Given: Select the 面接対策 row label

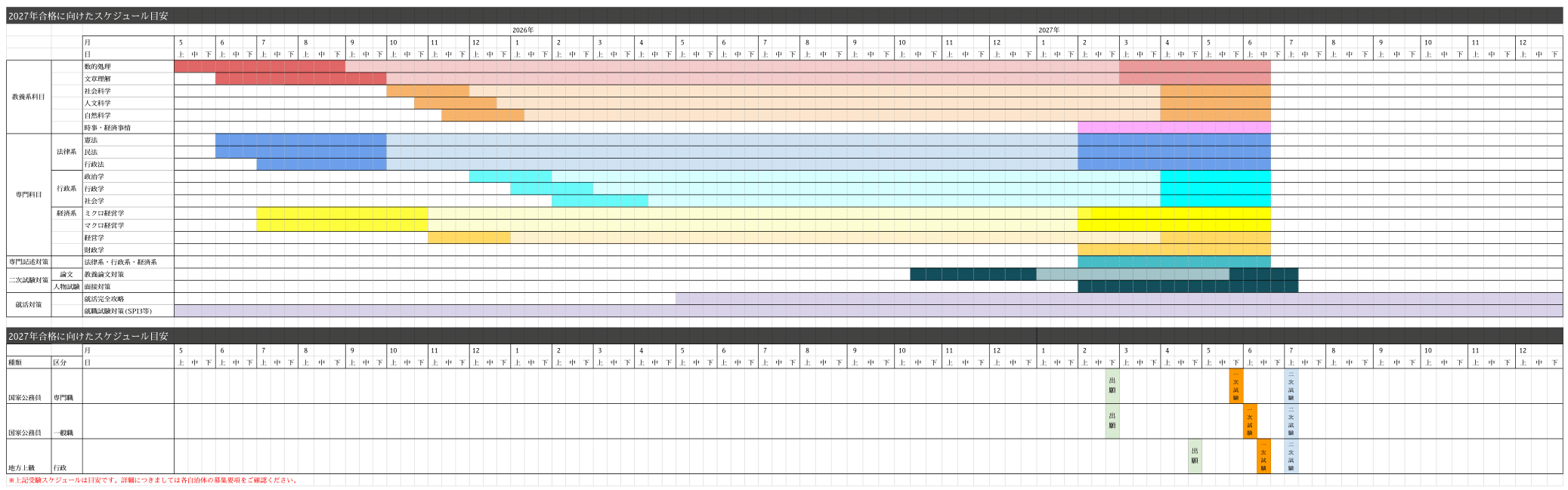Looking at the screenshot, I should click(x=97, y=287).
